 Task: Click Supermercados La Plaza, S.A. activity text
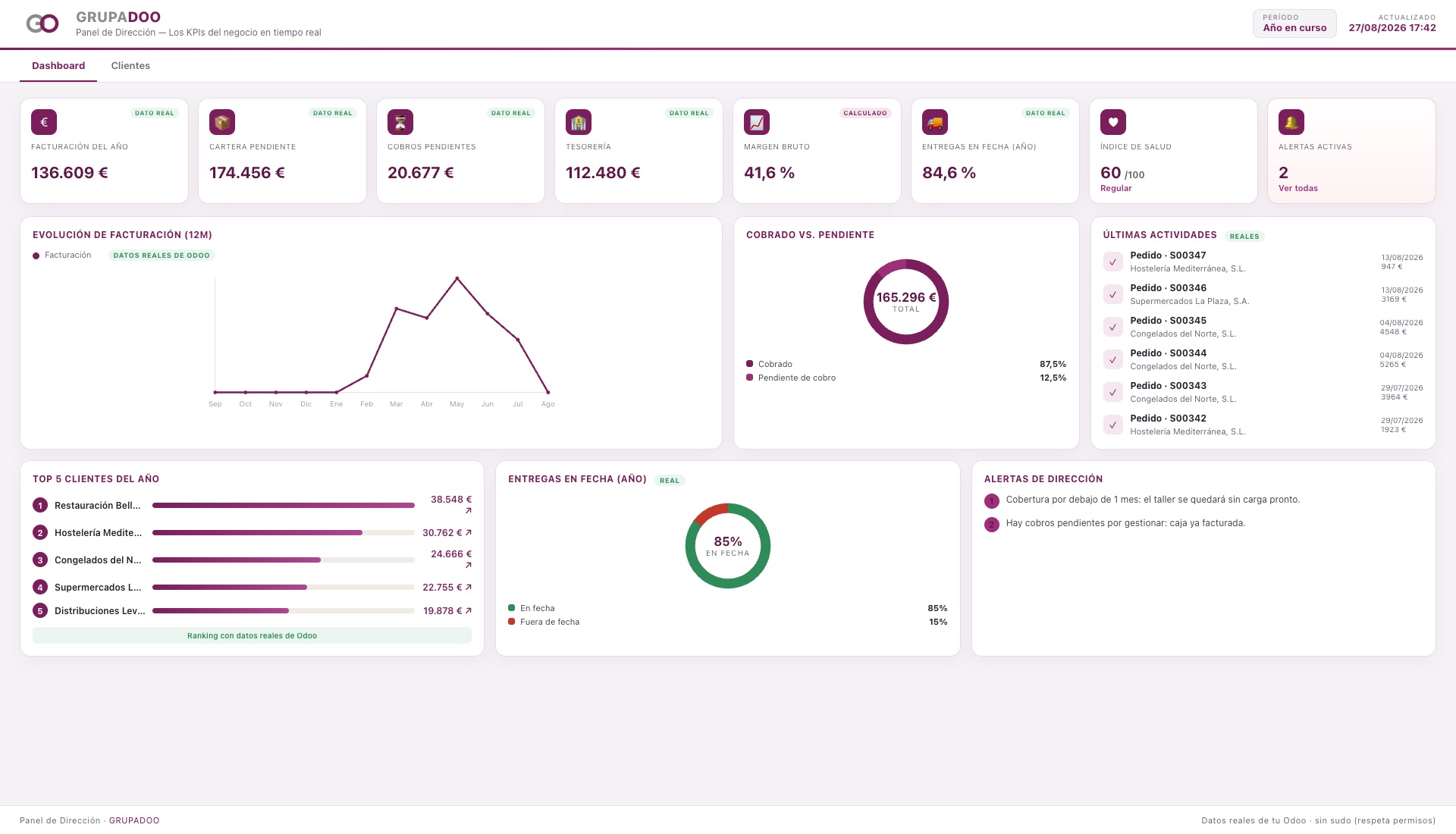click(1189, 301)
